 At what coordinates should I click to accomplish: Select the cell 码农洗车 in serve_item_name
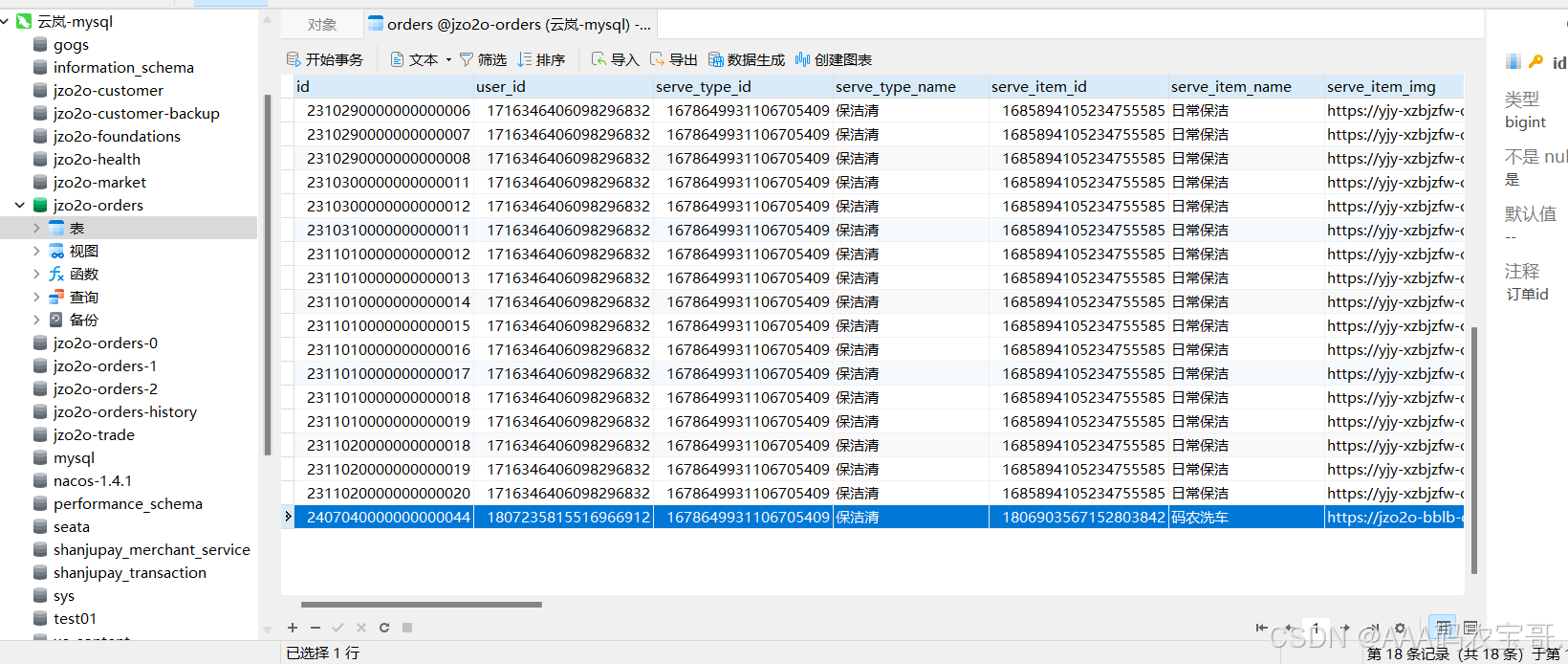click(1246, 517)
